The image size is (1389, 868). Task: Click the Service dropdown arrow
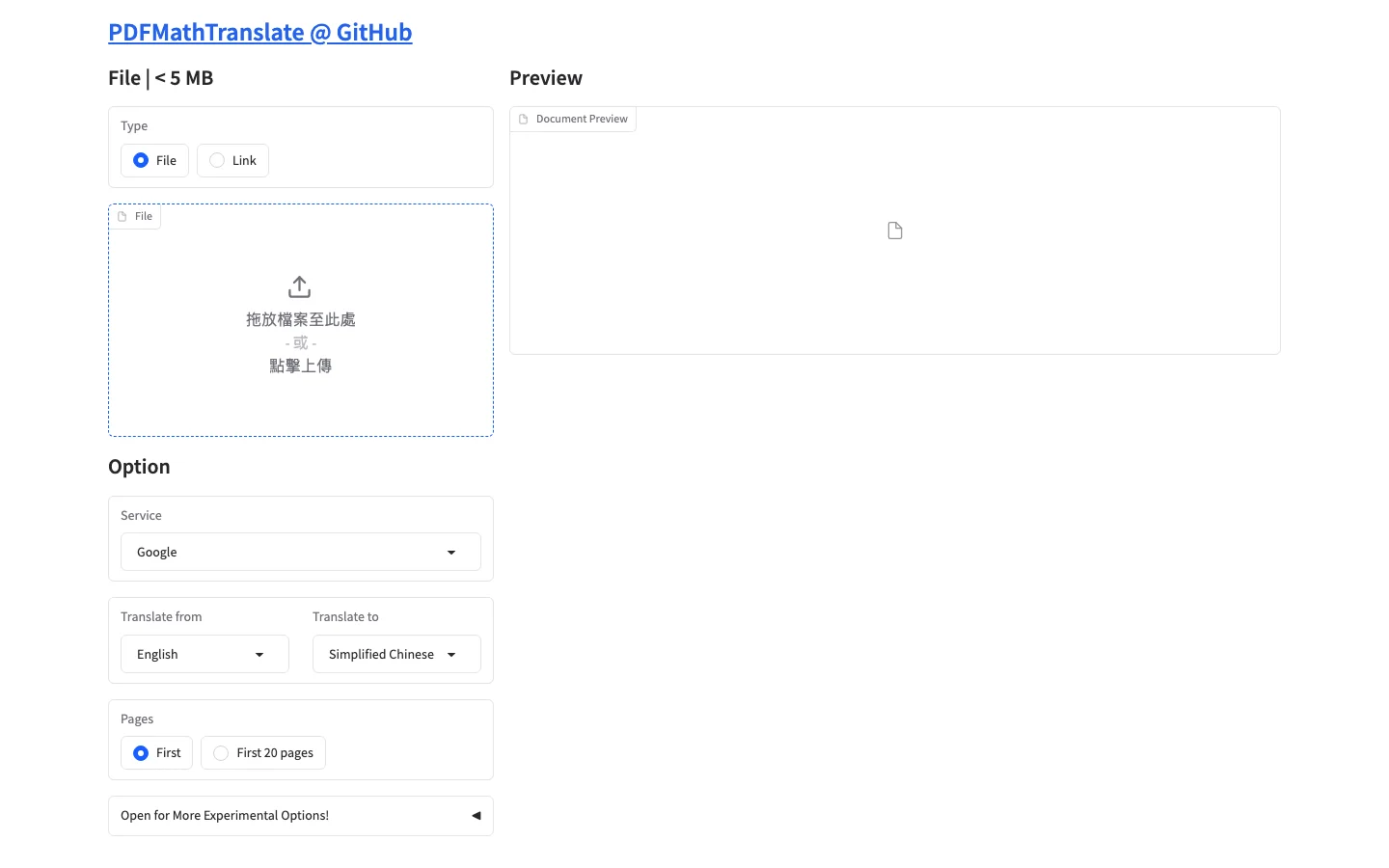(x=451, y=553)
